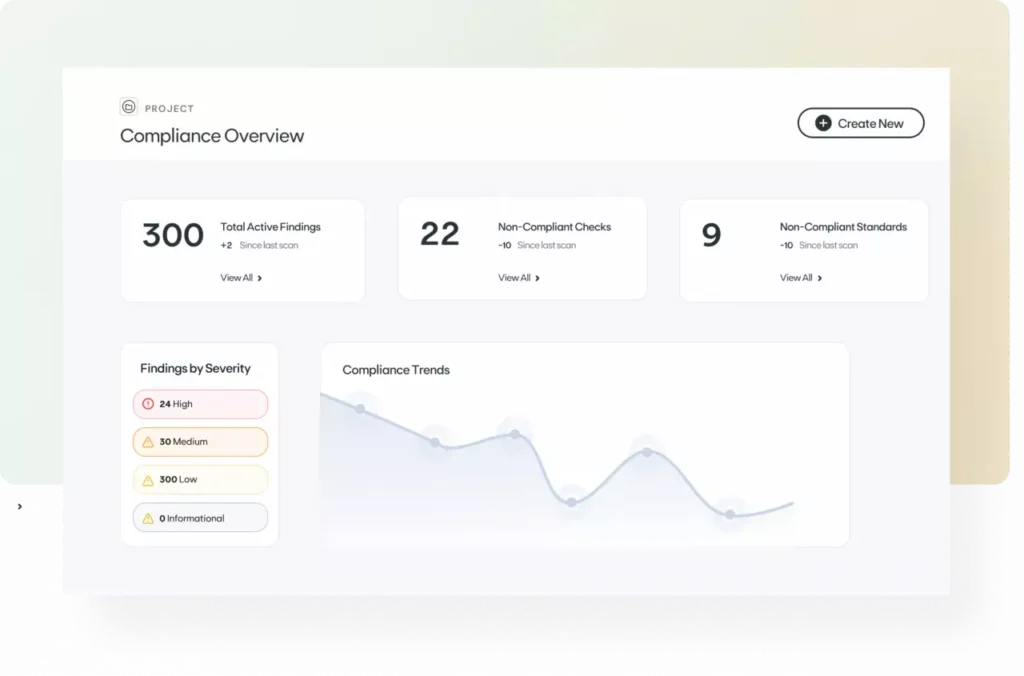Click the Project folder icon
The image size is (1024, 676).
click(128, 107)
